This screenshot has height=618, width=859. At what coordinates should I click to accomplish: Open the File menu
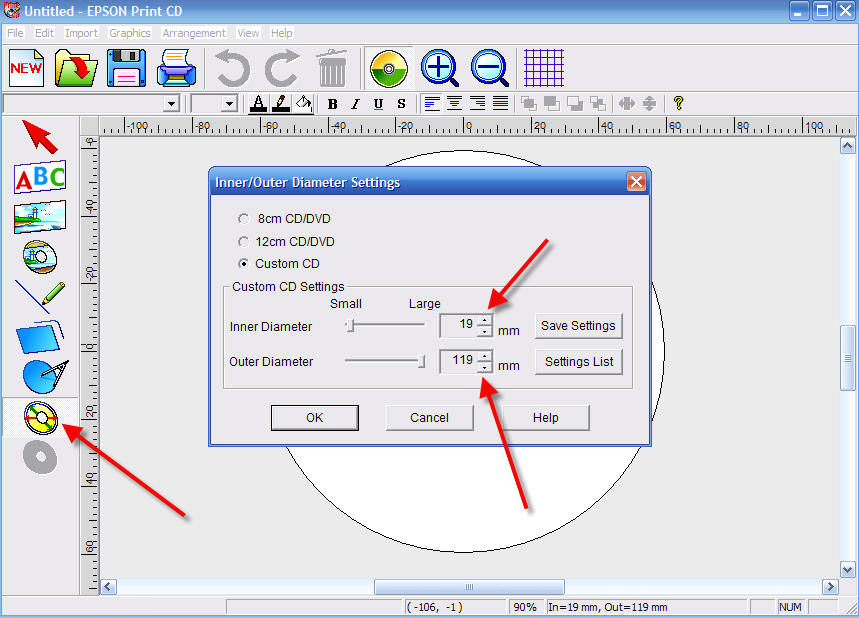click(15, 33)
